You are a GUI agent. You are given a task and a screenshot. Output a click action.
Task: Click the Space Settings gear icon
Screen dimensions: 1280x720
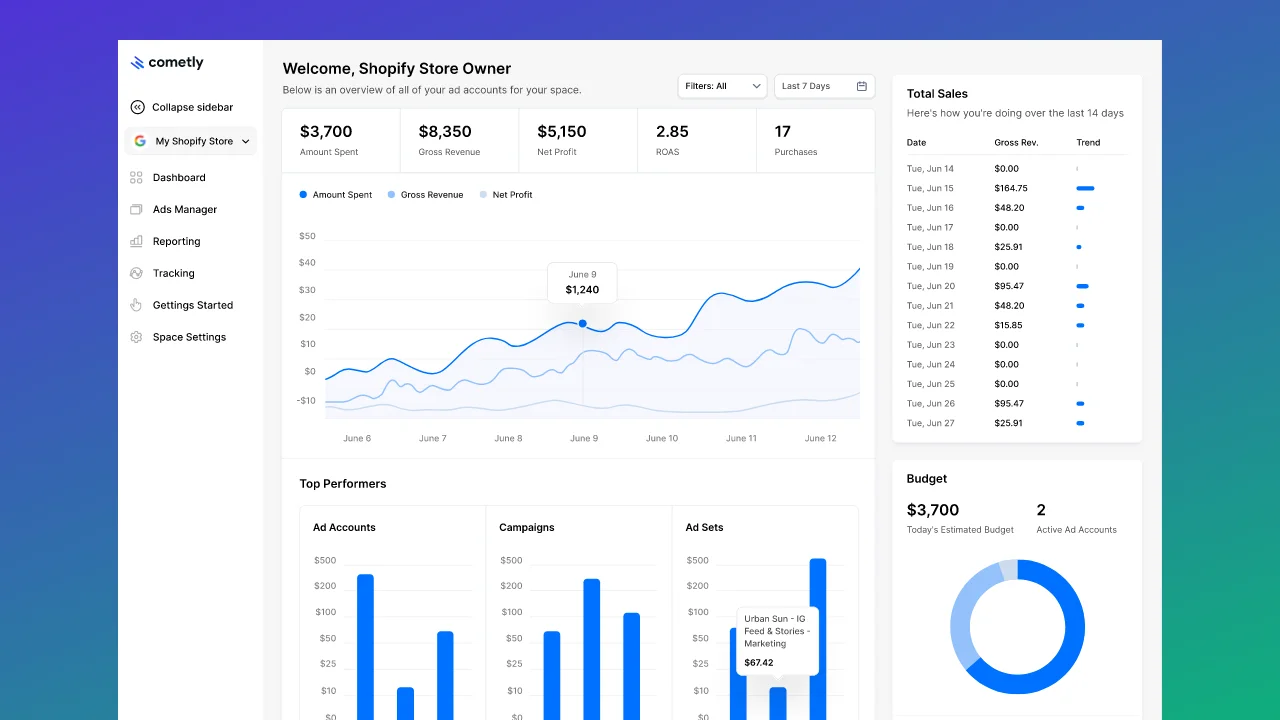tap(136, 337)
